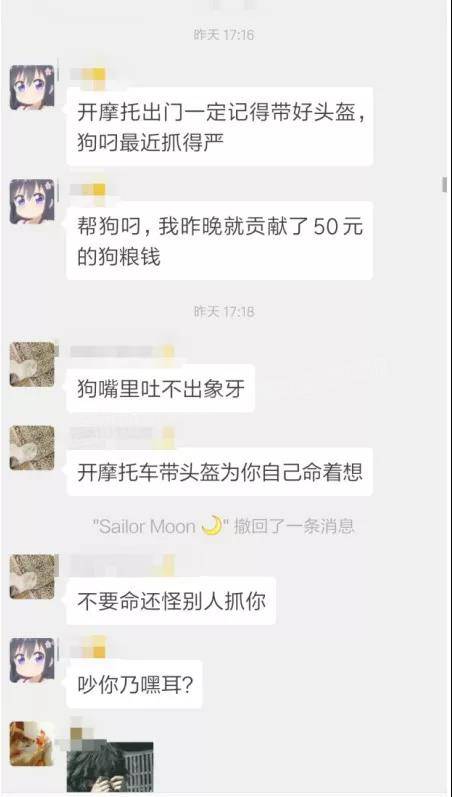Select avatar beside 不要命还怪别人抓你 message

point(32,577)
